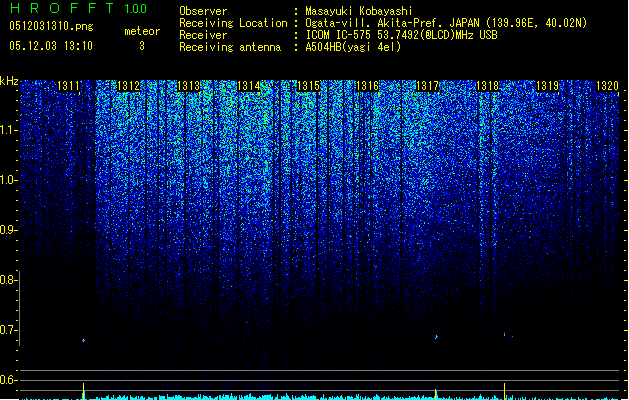The image size is (629, 400).
Task: Click the HROFFT title text
Action: point(62,8)
